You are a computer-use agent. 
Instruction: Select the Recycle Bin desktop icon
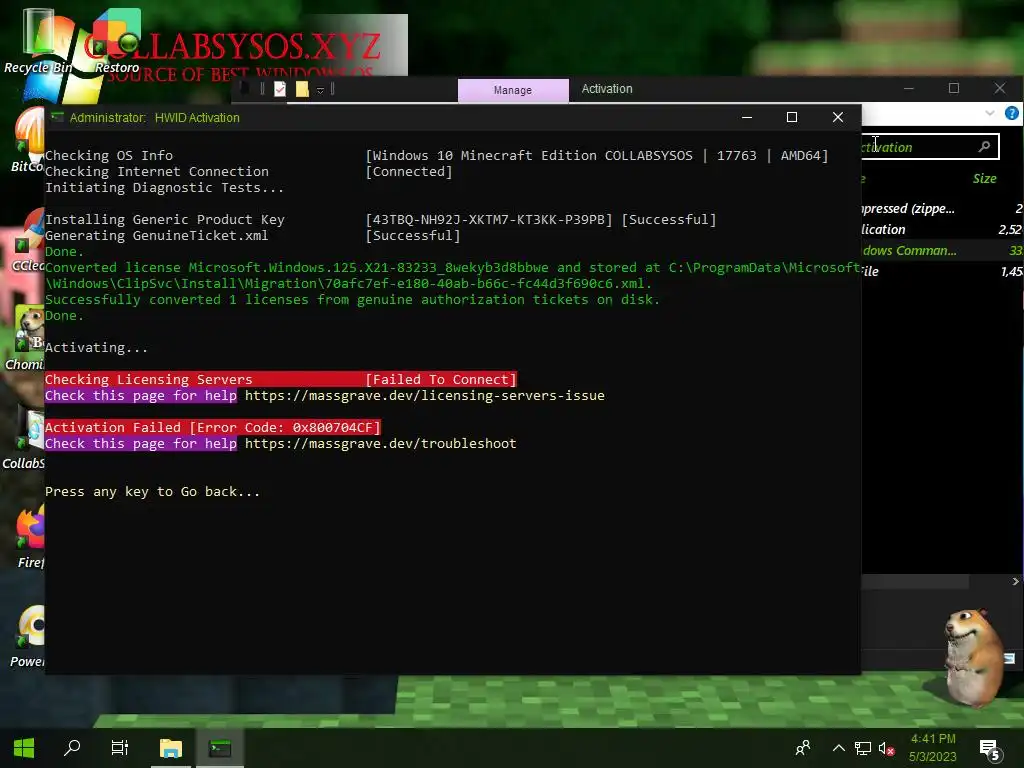(38, 40)
